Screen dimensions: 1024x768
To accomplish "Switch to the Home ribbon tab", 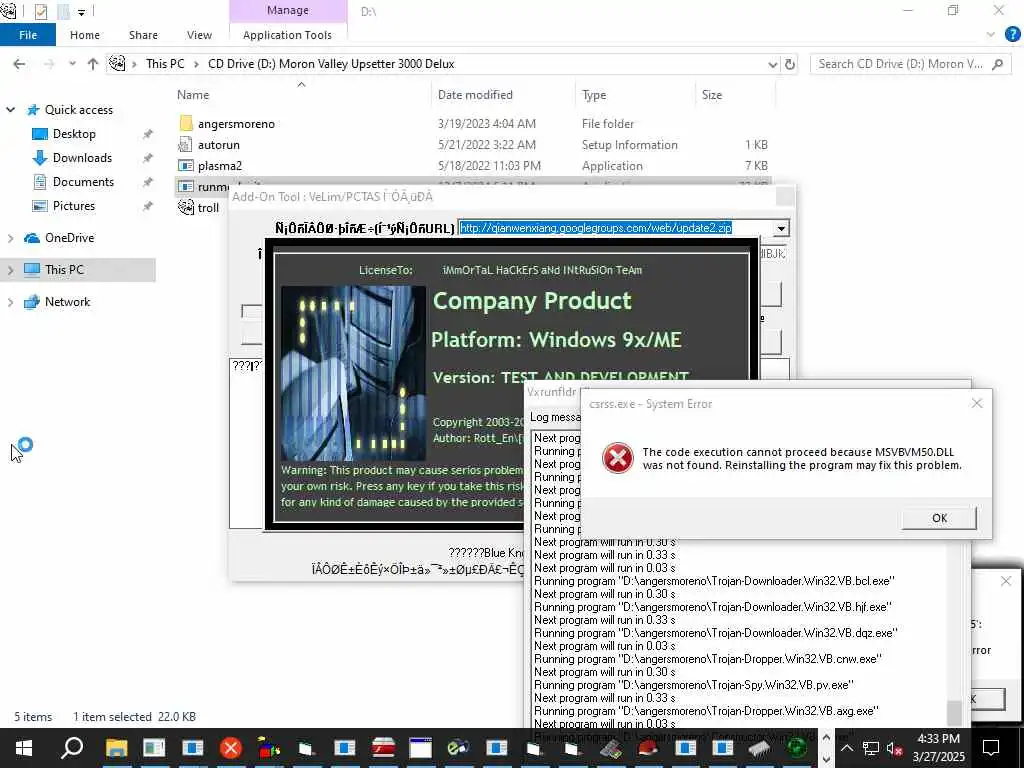I will (x=85, y=35).
